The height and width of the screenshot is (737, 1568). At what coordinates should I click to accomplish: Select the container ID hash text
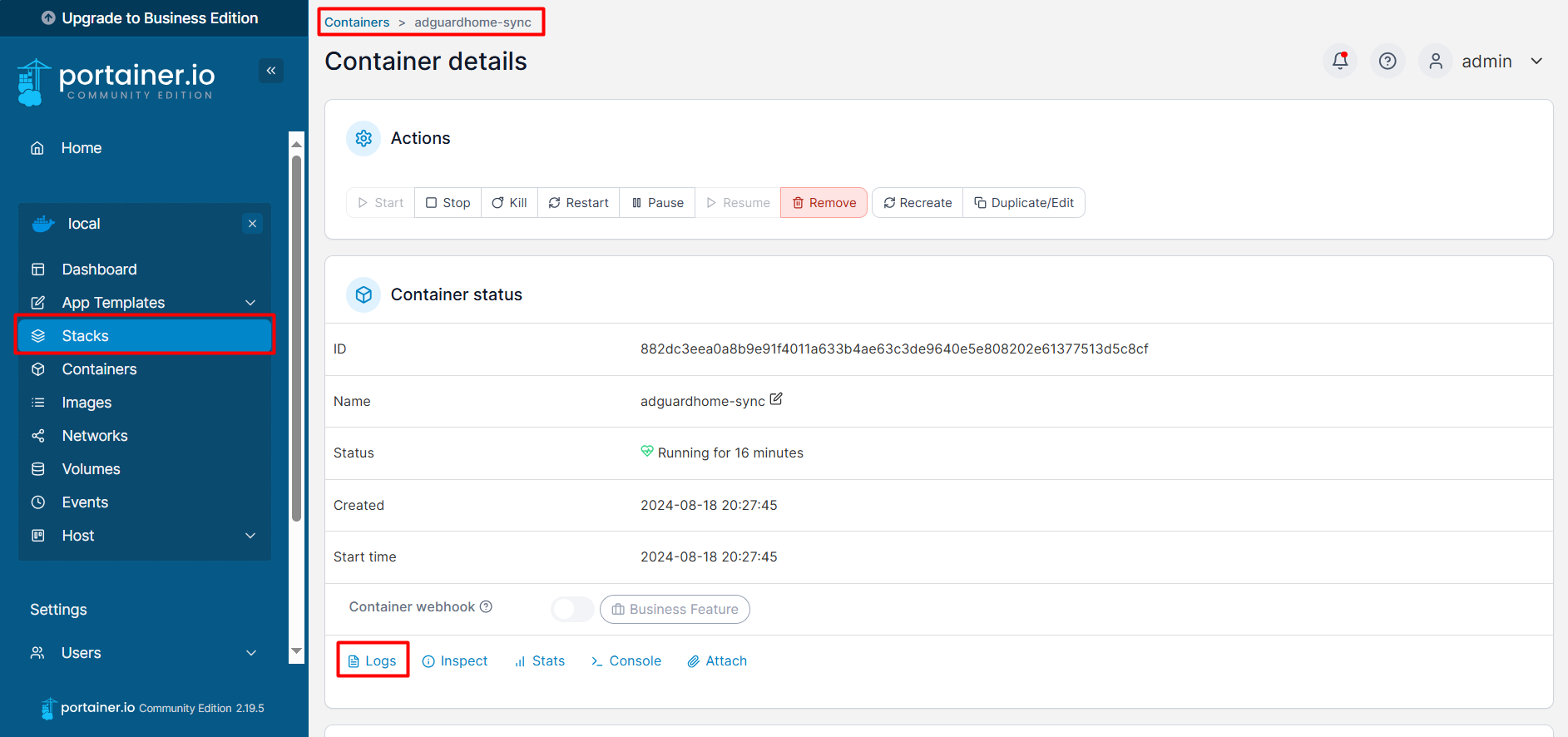coord(894,349)
